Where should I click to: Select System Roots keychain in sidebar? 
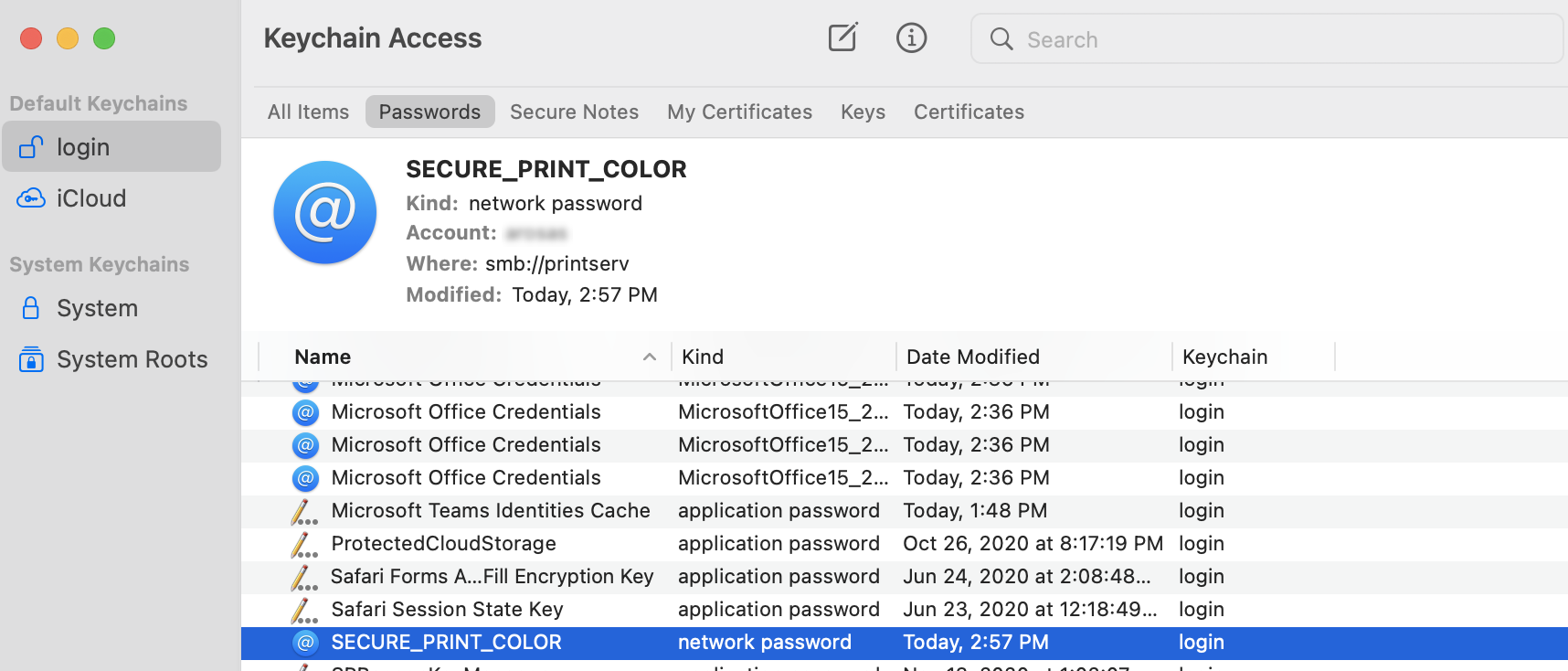(x=111, y=359)
